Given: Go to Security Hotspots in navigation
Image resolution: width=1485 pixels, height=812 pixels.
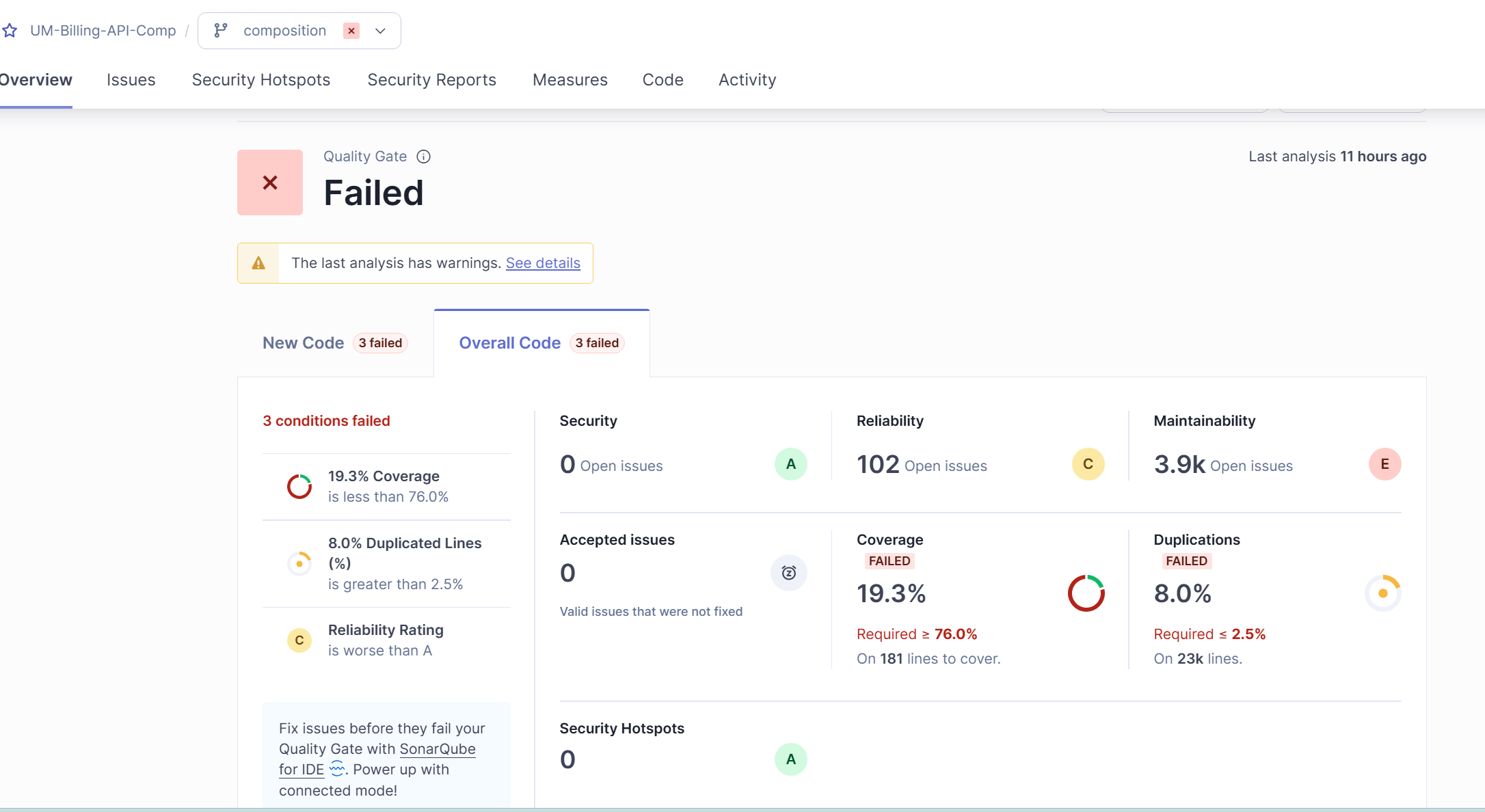Looking at the screenshot, I should coord(261,80).
